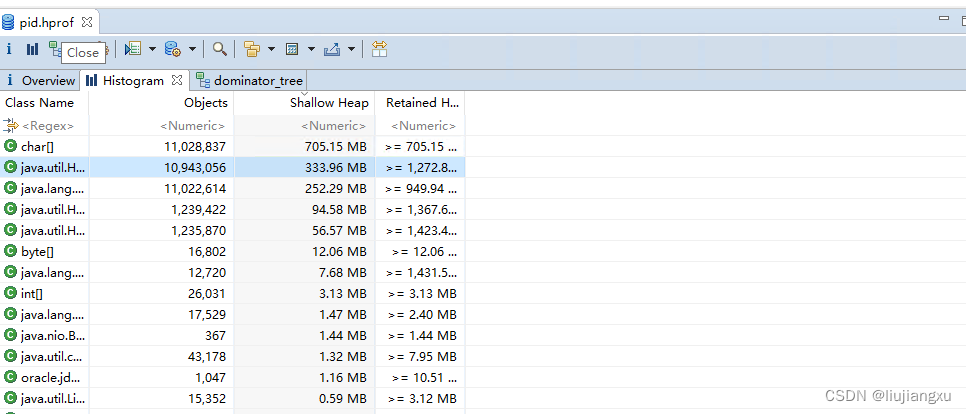Switch to the dominator_tree tab
This screenshot has width=966, height=414.
click(x=249, y=81)
